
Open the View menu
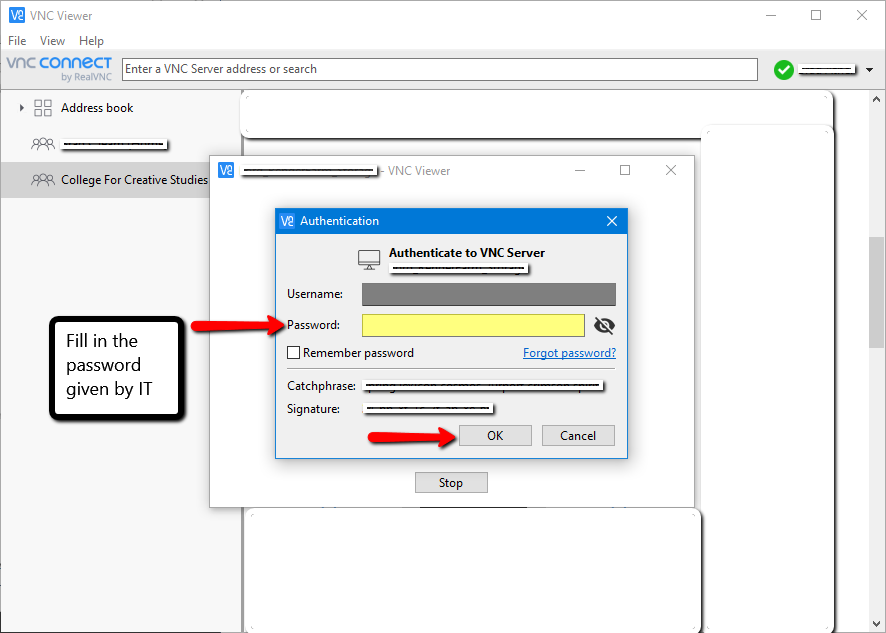coord(52,41)
